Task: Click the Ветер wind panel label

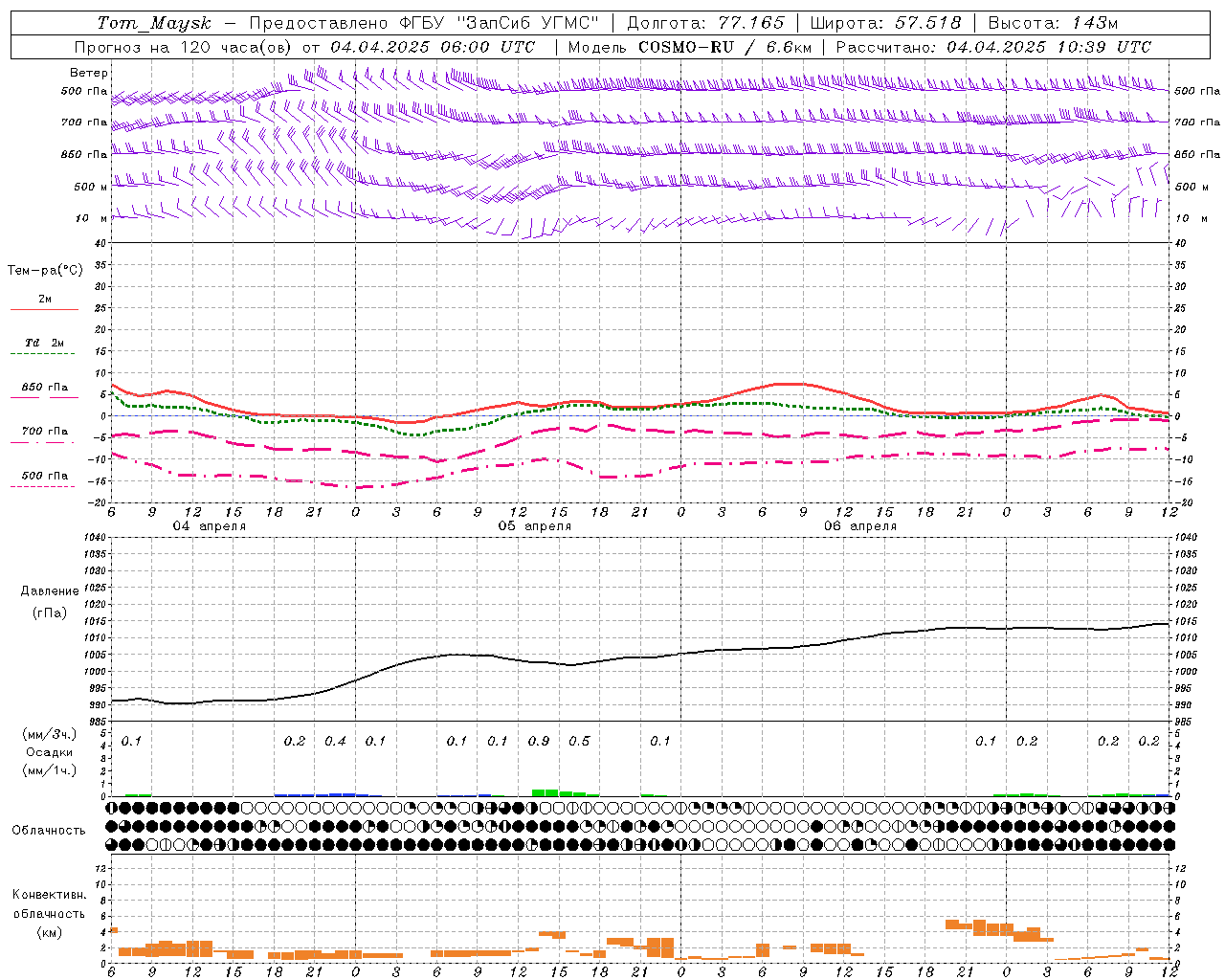Action: 89,73
